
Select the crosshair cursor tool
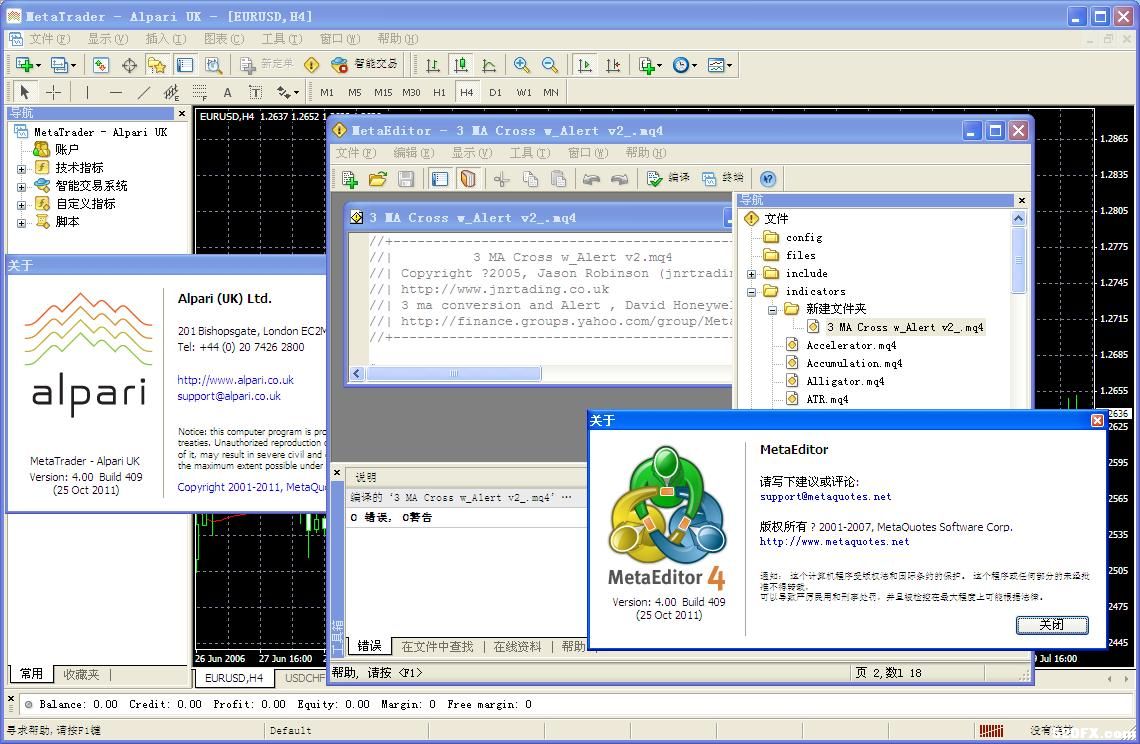pos(53,92)
